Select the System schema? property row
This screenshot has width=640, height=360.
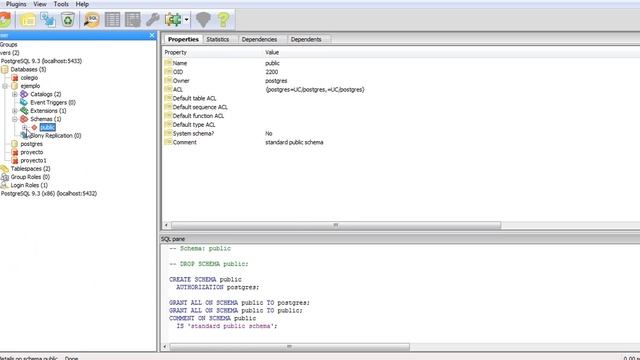[402, 133]
